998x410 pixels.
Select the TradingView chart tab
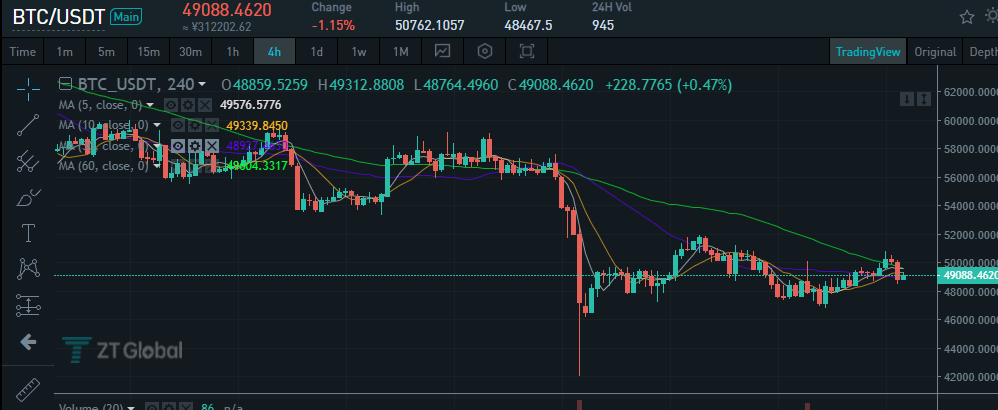tap(868, 52)
